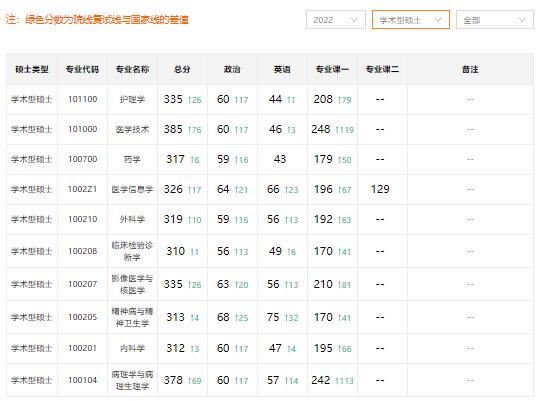Click the 英语 column header
Image resolution: width=540 pixels, height=401 pixels.
coord(282,69)
